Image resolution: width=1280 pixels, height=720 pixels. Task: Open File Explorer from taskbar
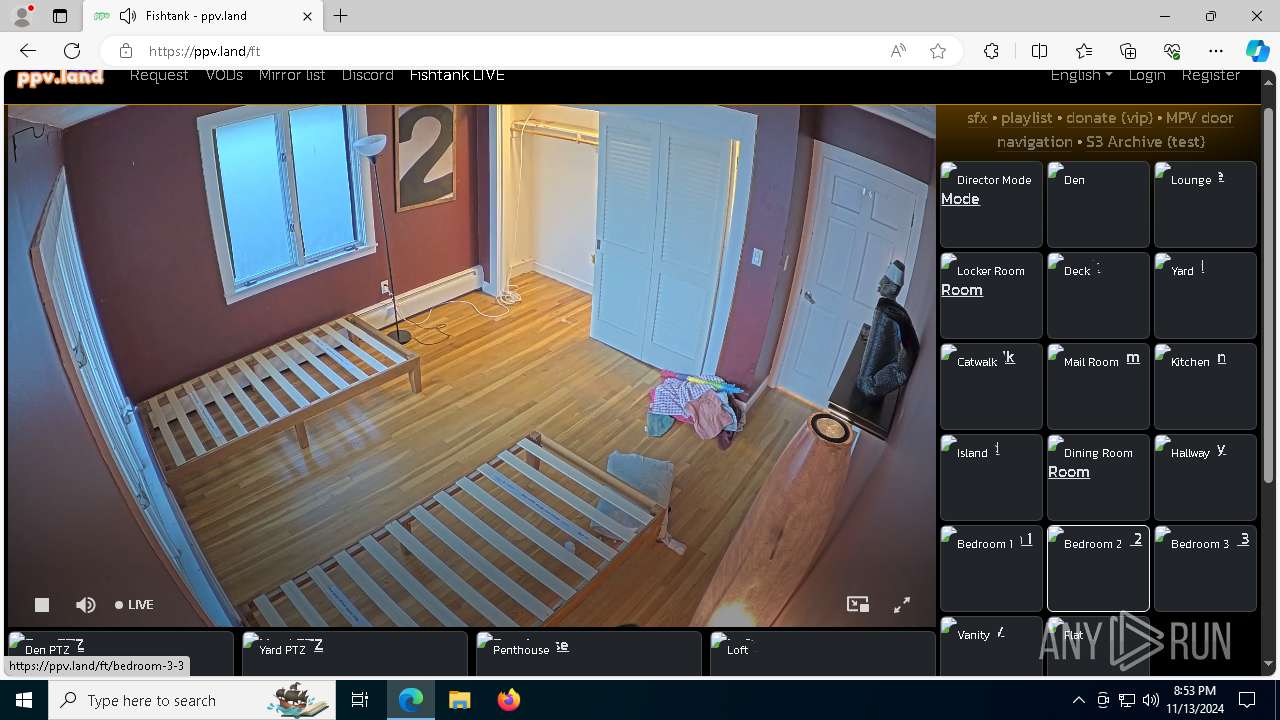pyautogui.click(x=459, y=700)
